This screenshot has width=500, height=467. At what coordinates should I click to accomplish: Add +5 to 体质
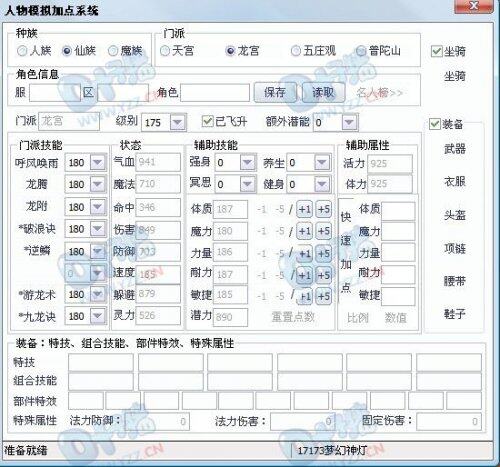pos(324,210)
